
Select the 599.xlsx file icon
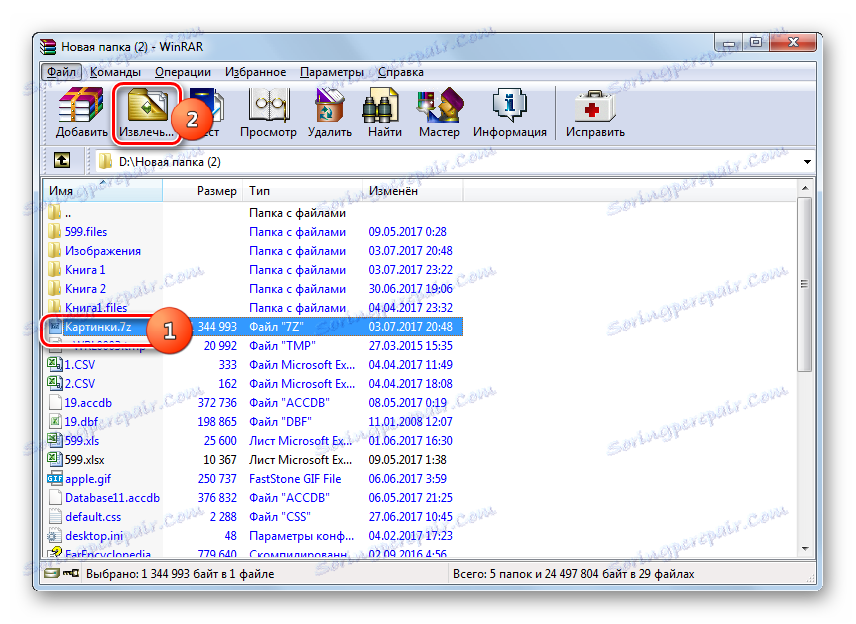[x=54, y=459]
